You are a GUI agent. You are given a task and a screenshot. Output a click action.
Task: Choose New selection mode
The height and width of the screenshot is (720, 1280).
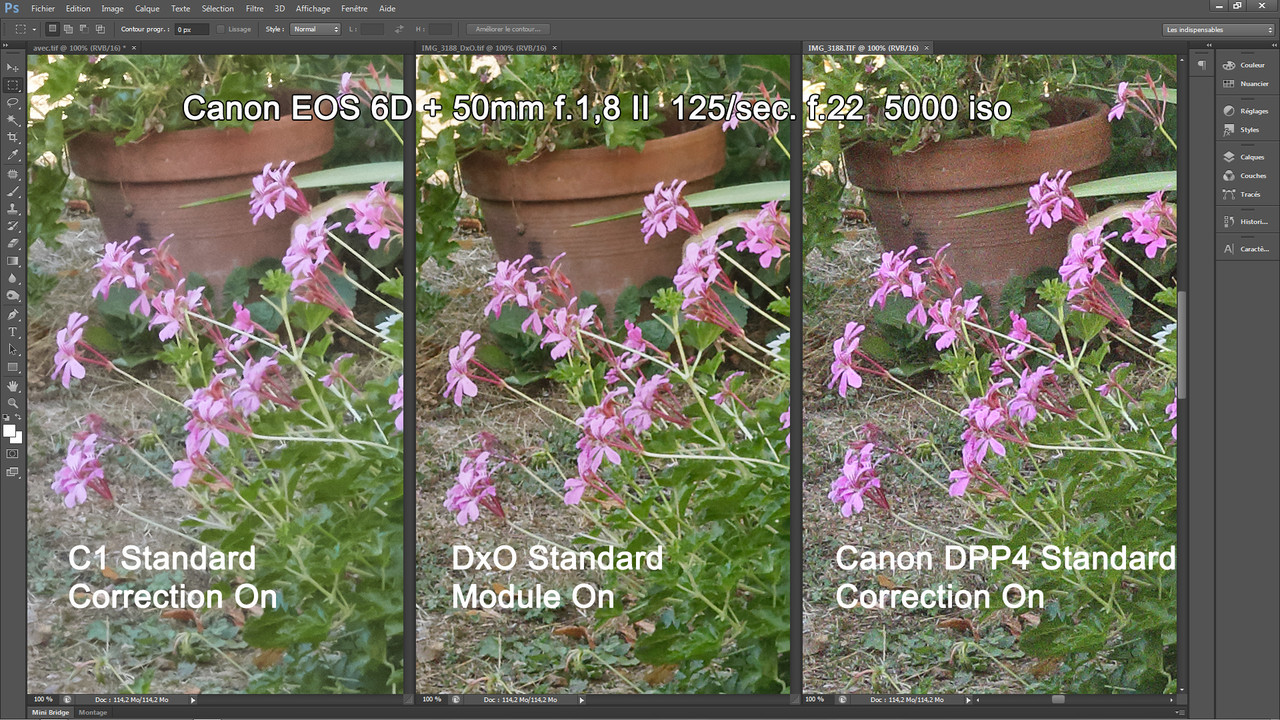(52, 29)
